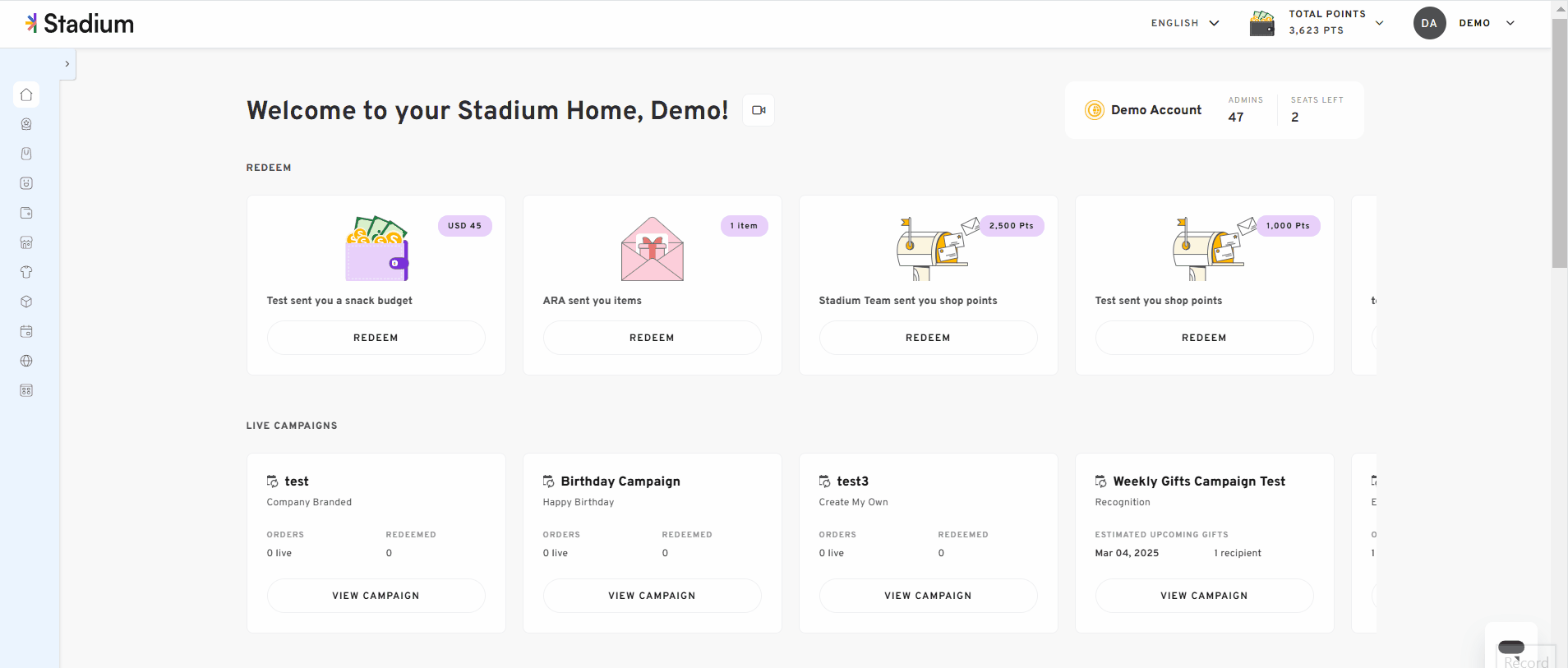
Task: Open the DEMO user menu chevron
Action: pos(1510,23)
